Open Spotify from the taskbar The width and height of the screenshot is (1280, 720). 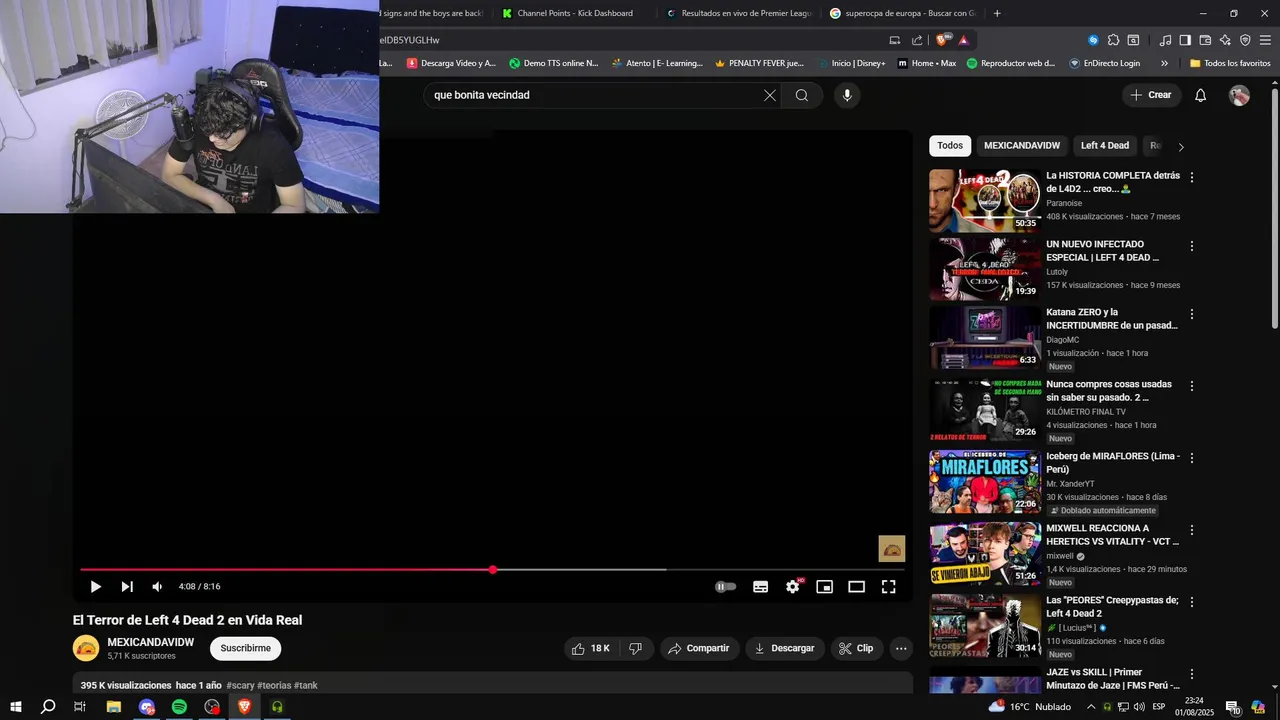(x=179, y=707)
